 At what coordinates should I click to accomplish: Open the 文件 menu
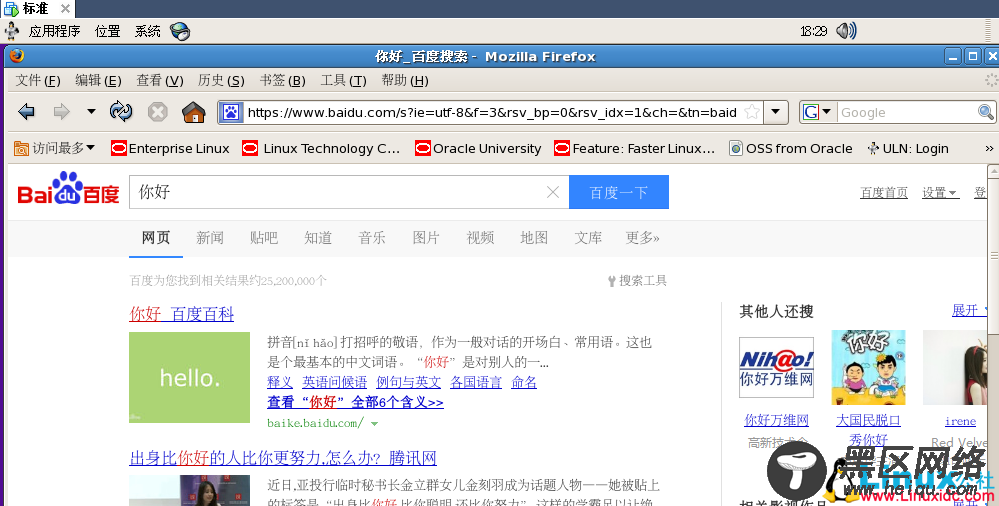[x=38, y=80]
